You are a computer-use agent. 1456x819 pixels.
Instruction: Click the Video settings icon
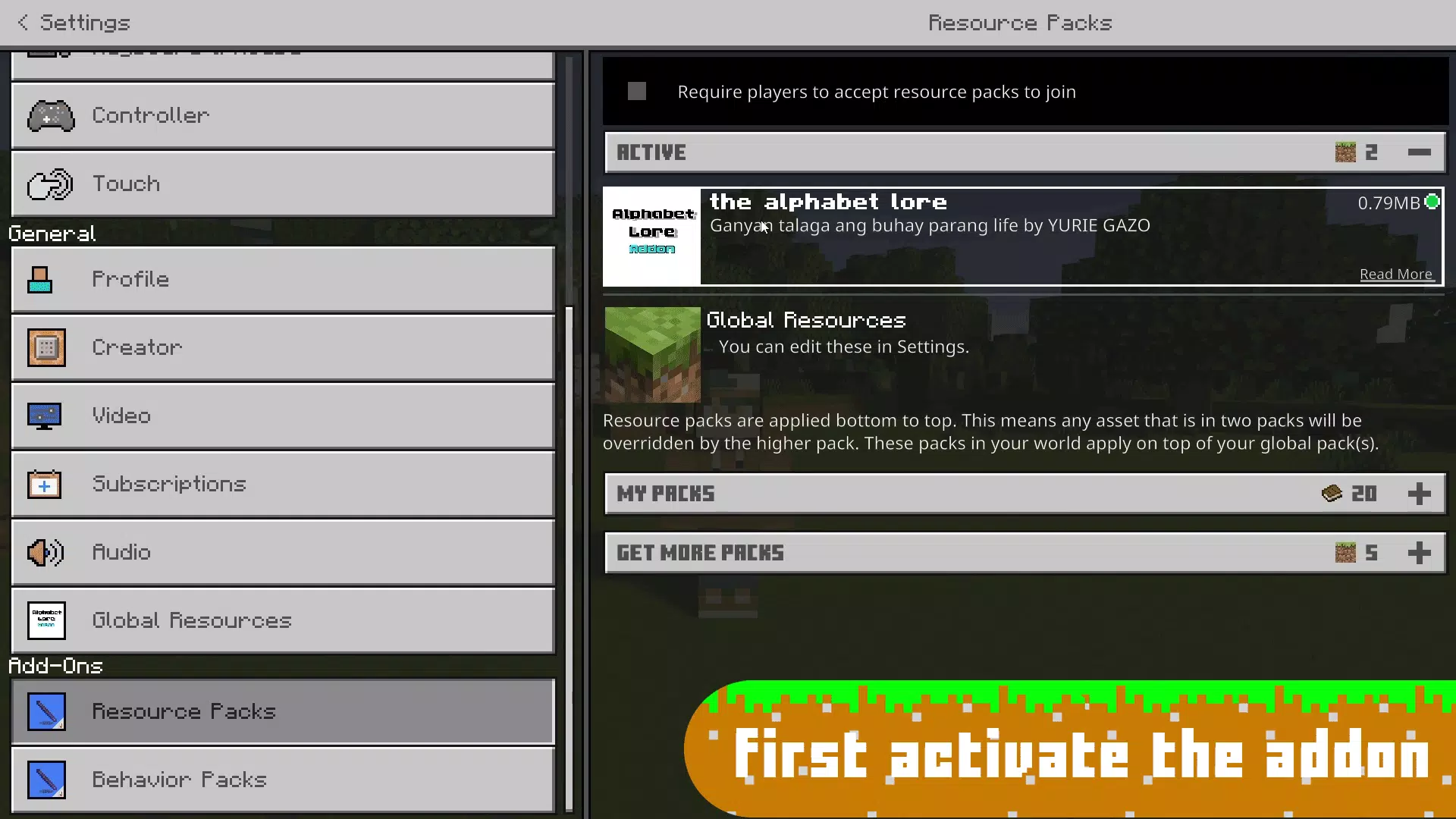pyautogui.click(x=44, y=415)
